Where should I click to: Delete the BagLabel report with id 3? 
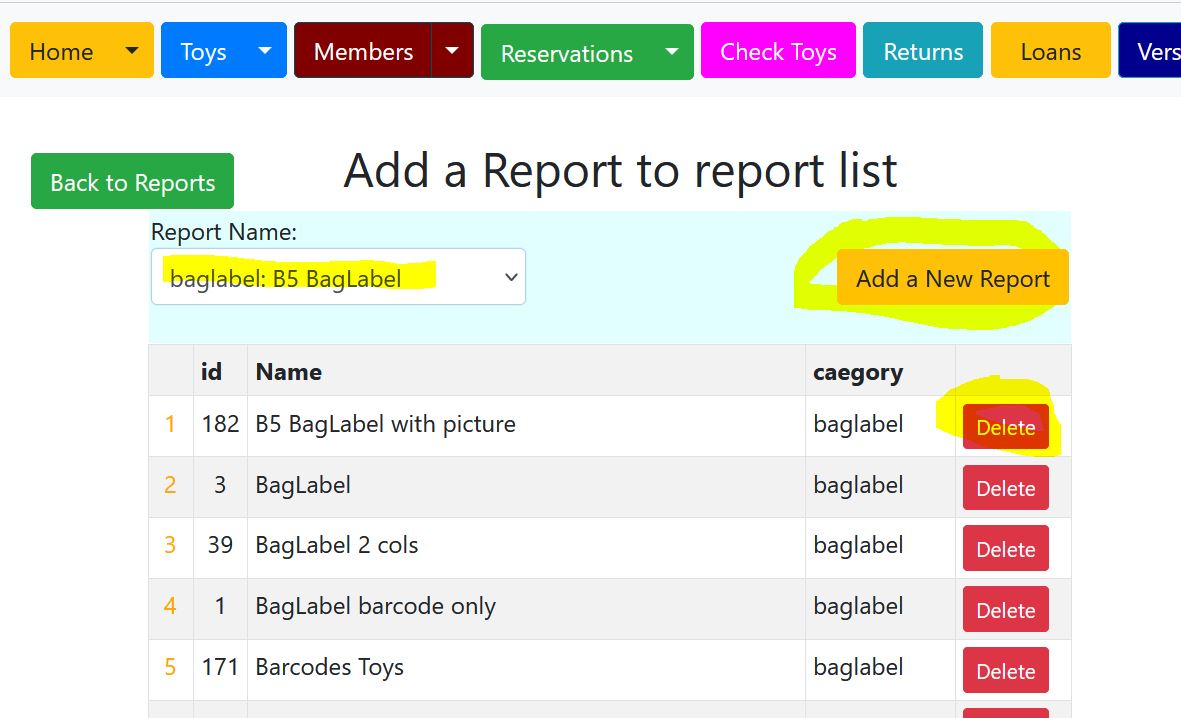(x=1005, y=488)
